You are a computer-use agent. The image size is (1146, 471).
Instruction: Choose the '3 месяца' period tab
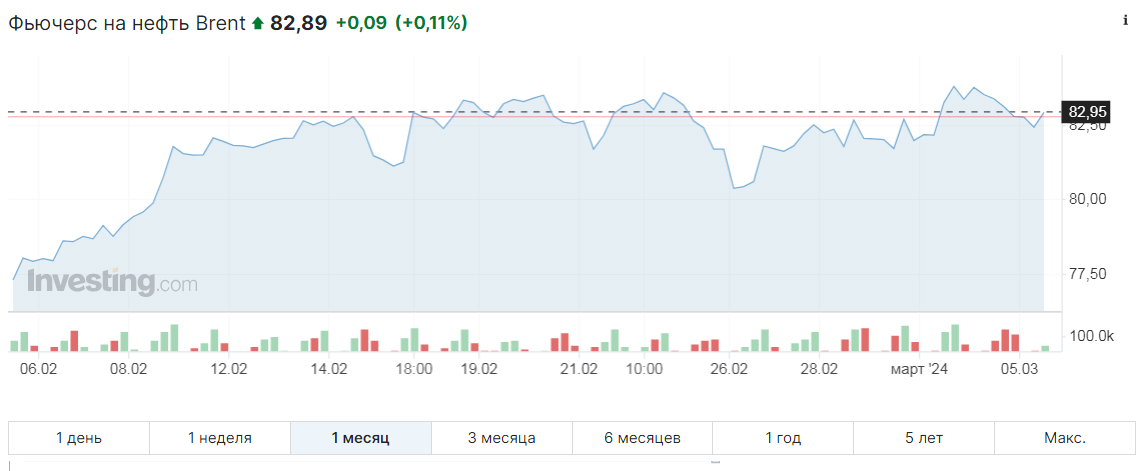click(x=502, y=438)
